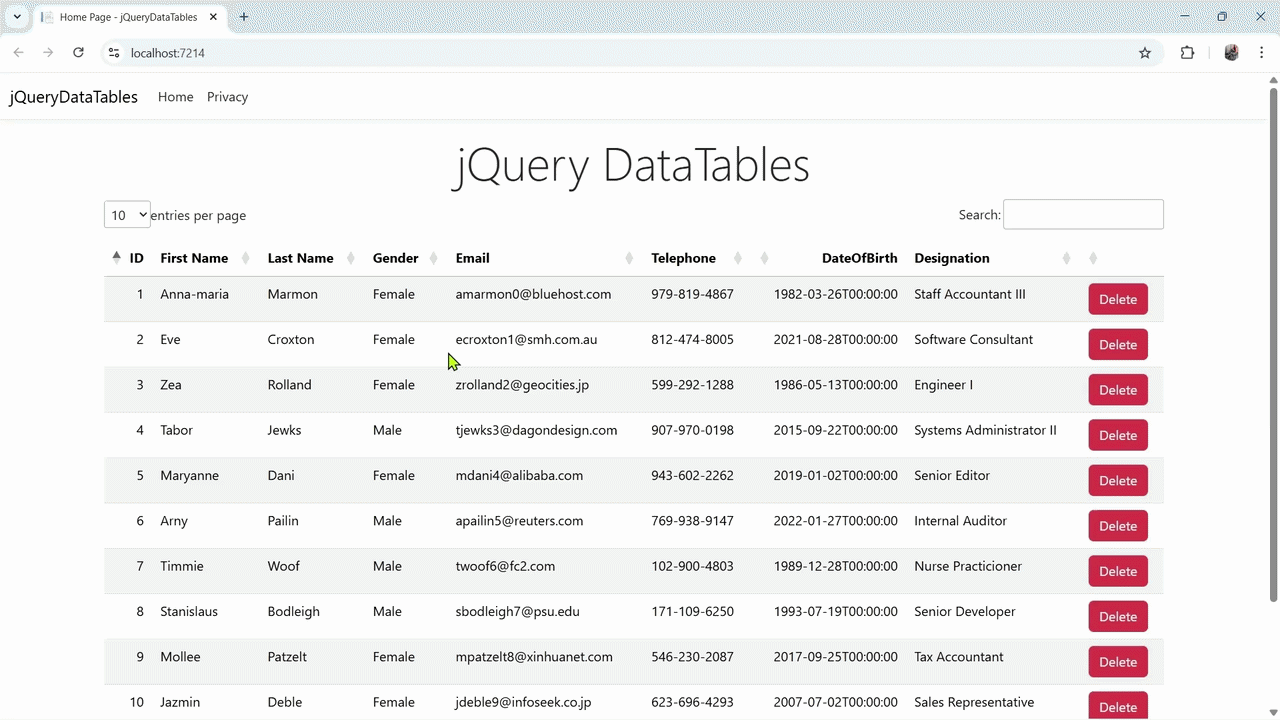
Task: Open the browser Extensions icon
Action: (1187, 53)
